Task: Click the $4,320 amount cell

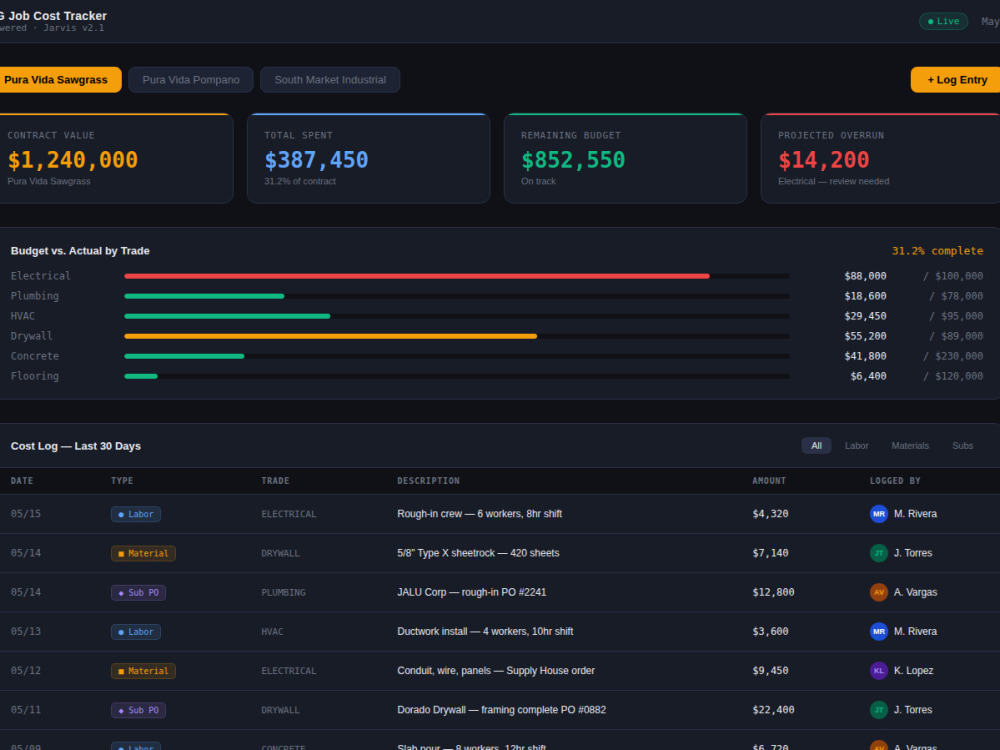Action: coord(770,514)
